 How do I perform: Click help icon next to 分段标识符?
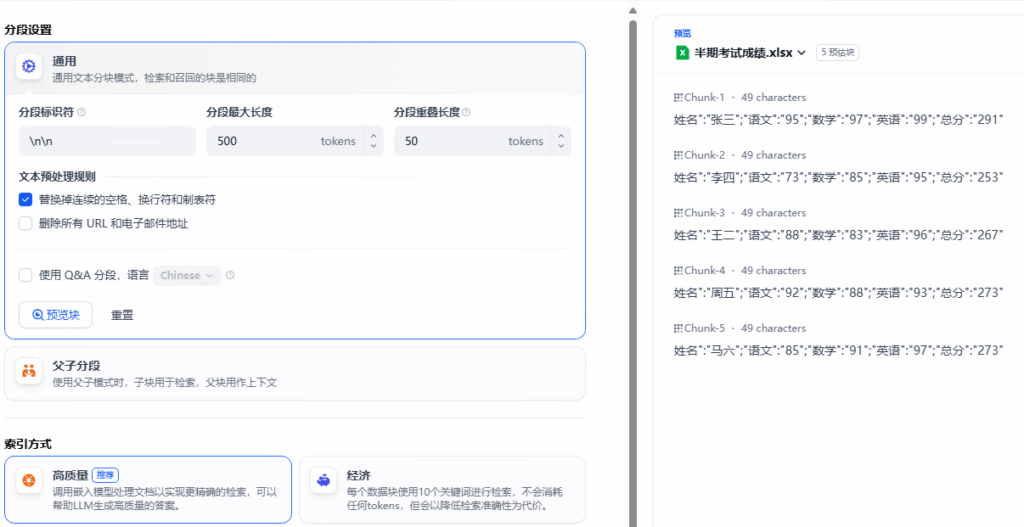coord(82,113)
